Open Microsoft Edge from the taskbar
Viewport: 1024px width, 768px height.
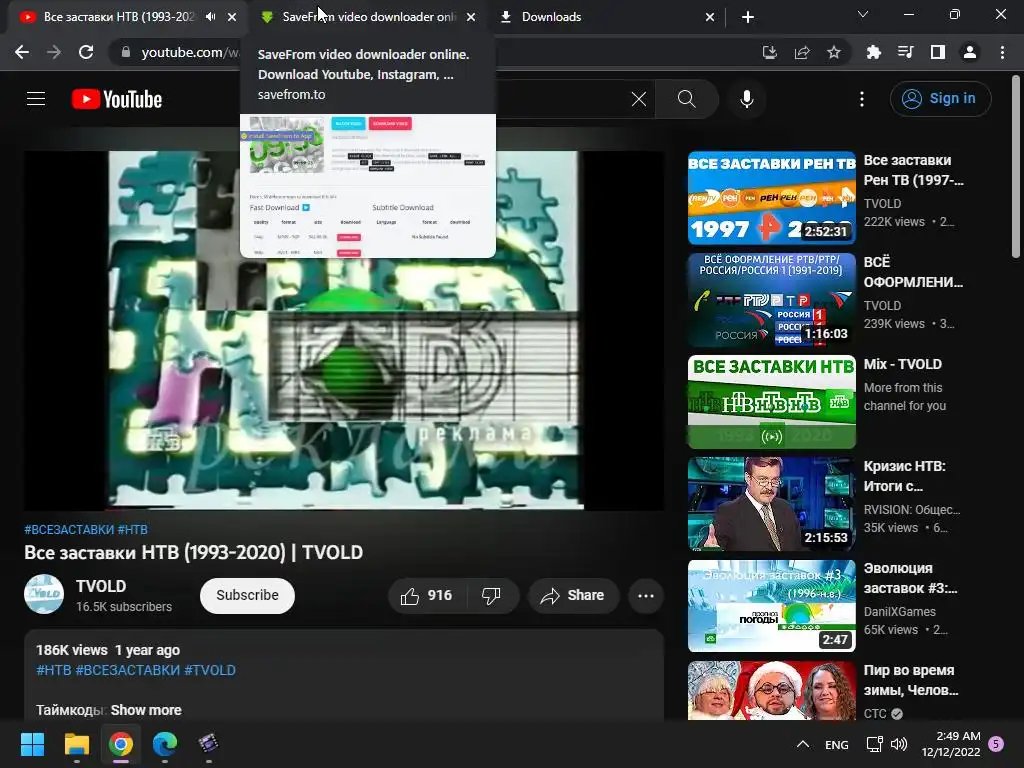click(165, 744)
